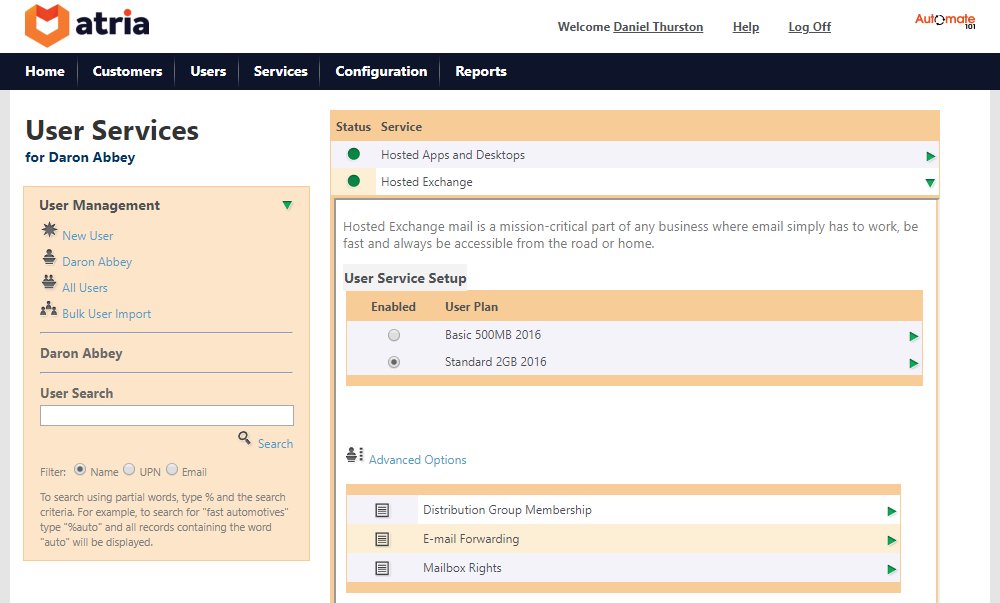Click the New User star icon
Image resolution: width=1000 pixels, height=603 pixels.
coord(49,230)
